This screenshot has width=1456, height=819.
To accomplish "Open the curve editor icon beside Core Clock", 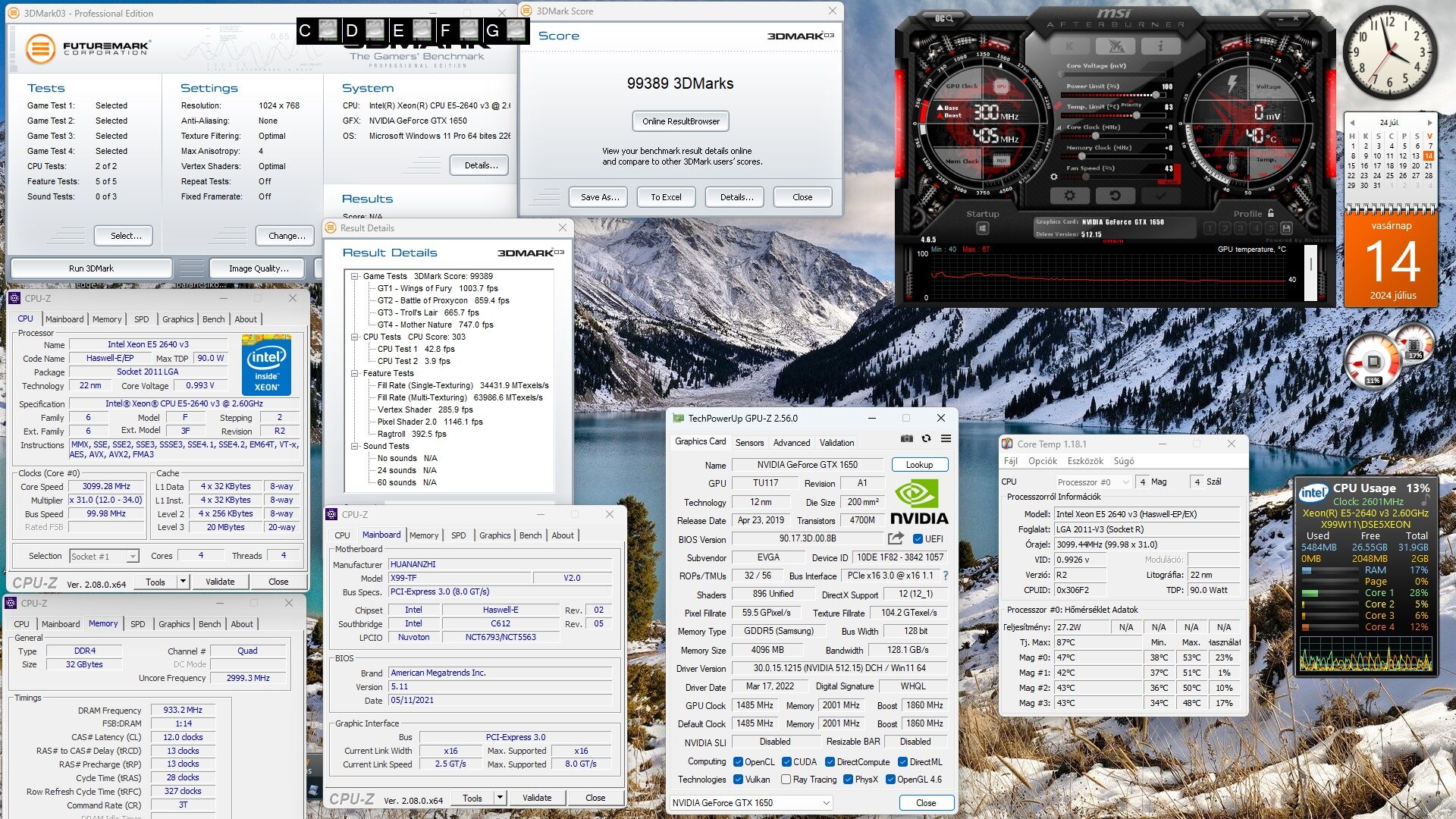I will pyautogui.click(x=1059, y=128).
